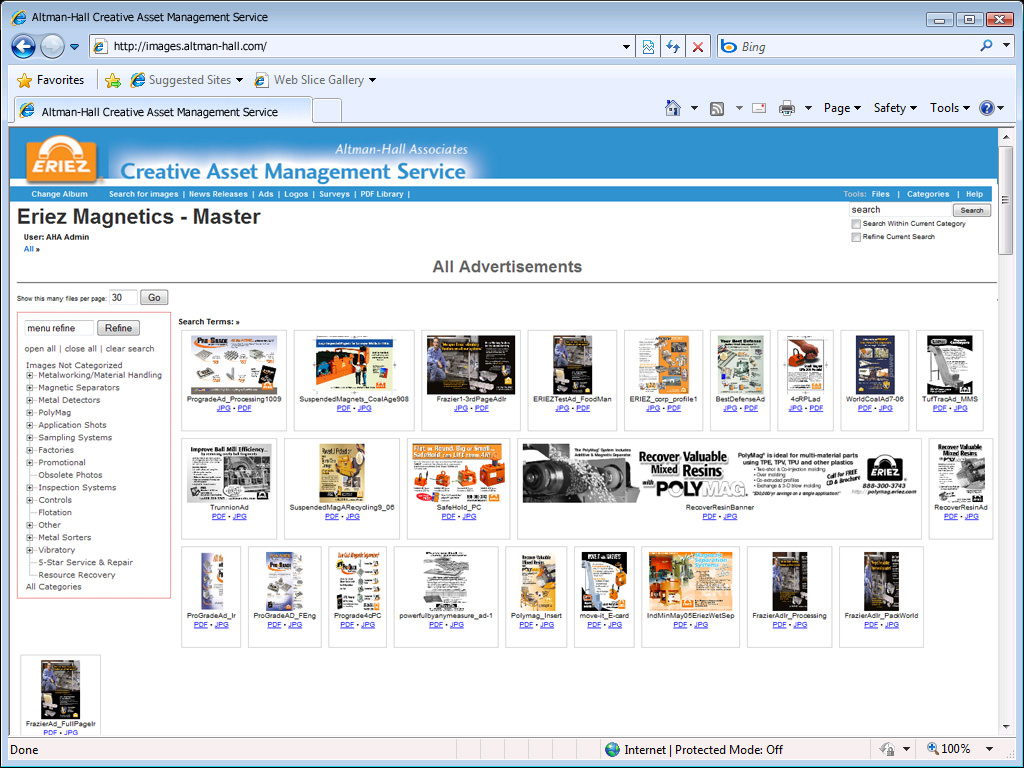Click the Print icon in command bar
Viewport: 1024px width, 768px height.
(x=787, y=108)
